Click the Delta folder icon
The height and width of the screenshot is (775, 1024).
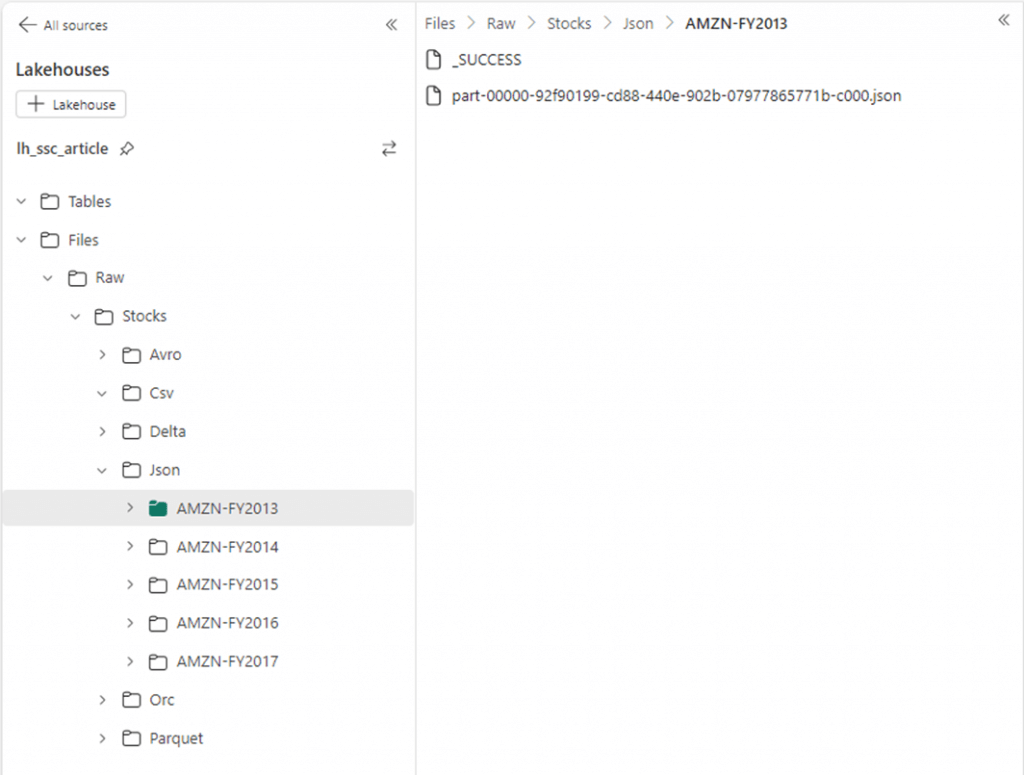(x=131, y=432)
